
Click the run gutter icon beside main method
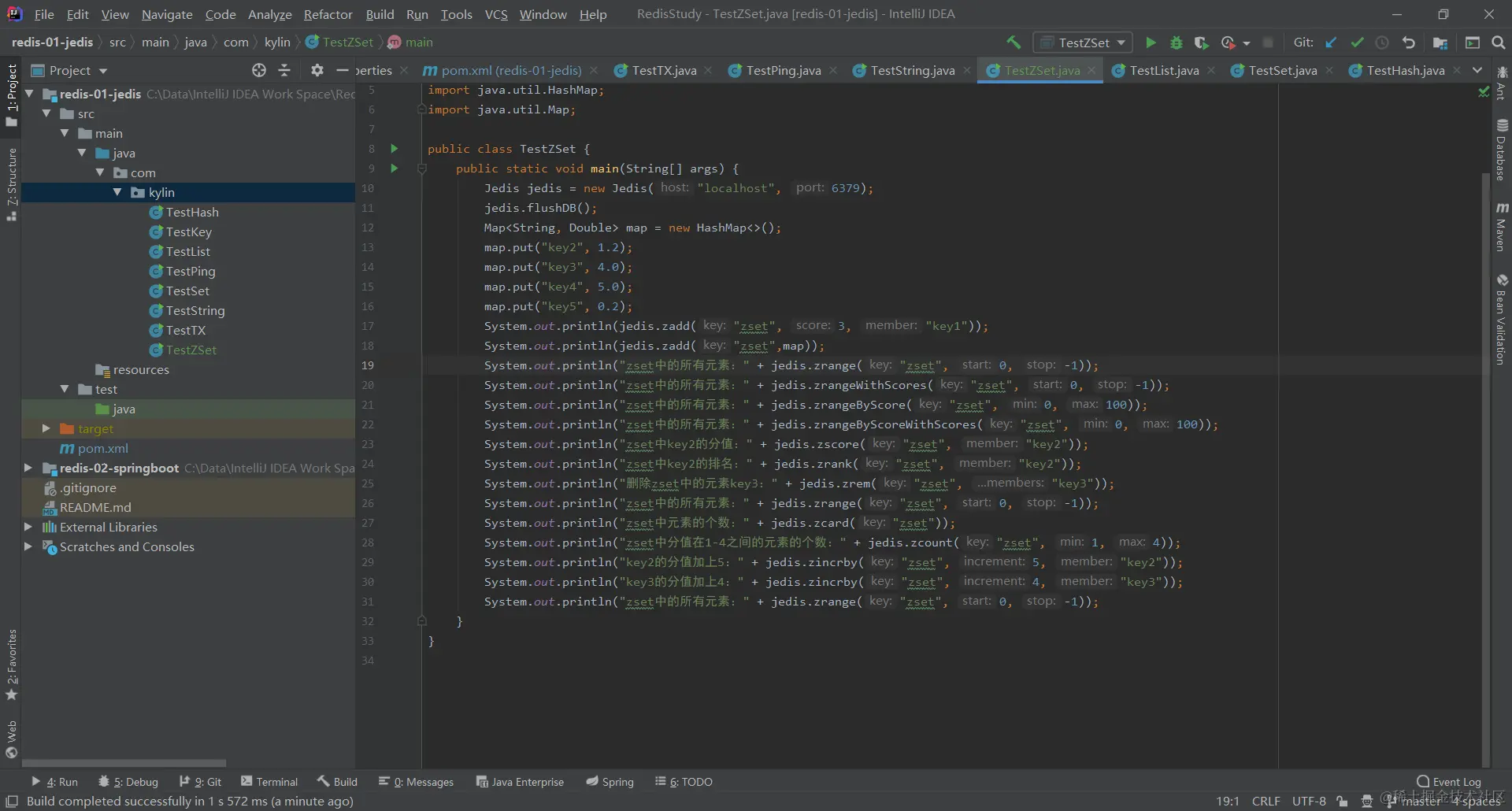click(x=395, y=168)
